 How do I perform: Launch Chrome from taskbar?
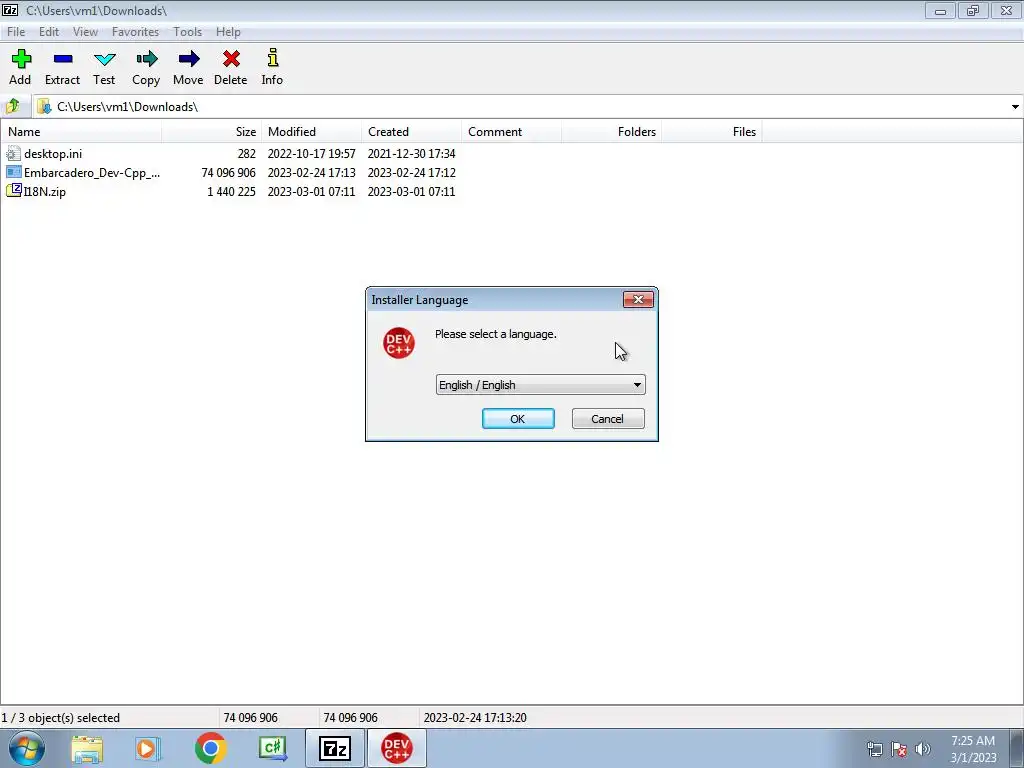(210, 748)
